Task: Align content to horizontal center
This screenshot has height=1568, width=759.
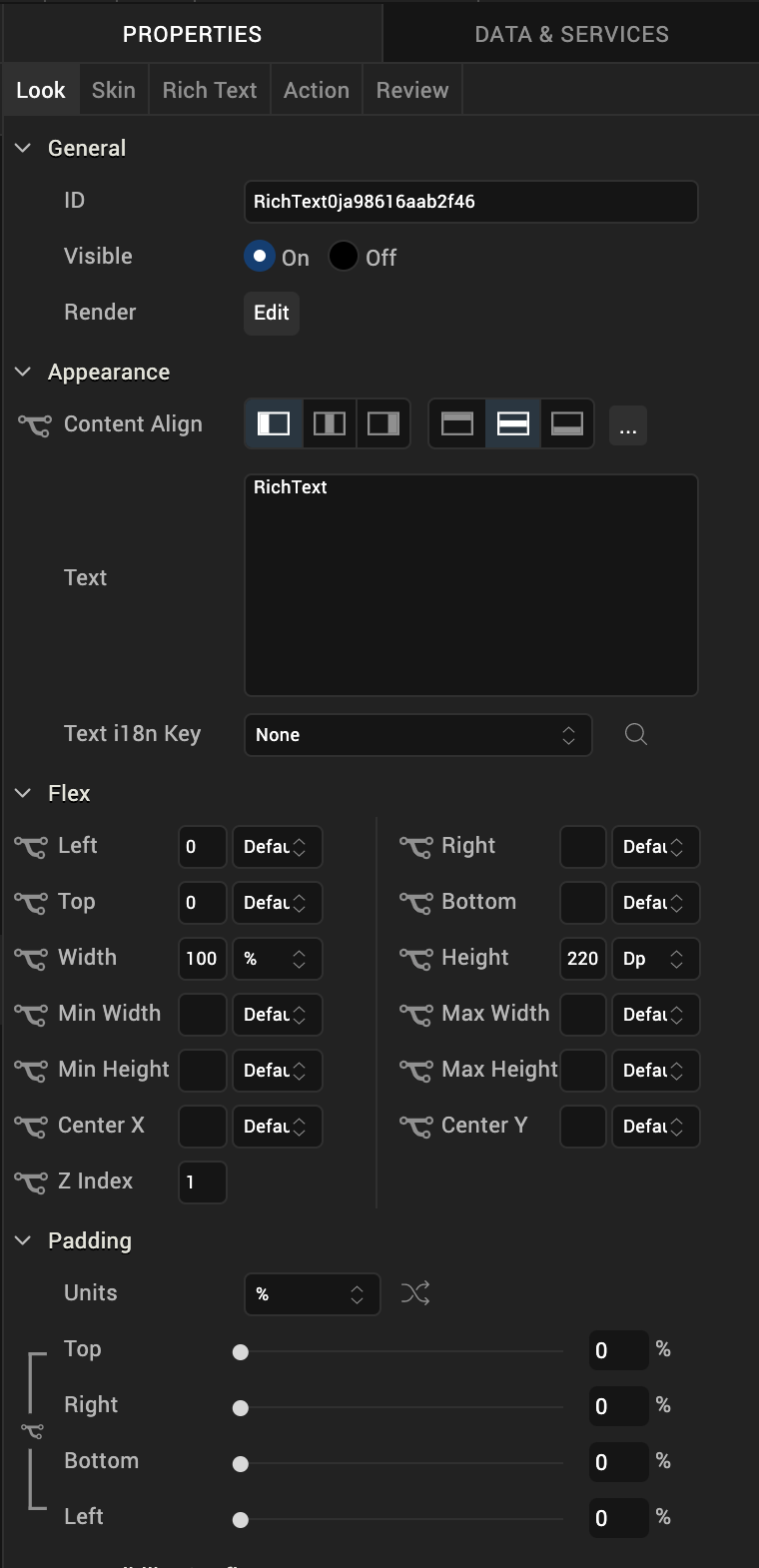Action: click(329, 423)
